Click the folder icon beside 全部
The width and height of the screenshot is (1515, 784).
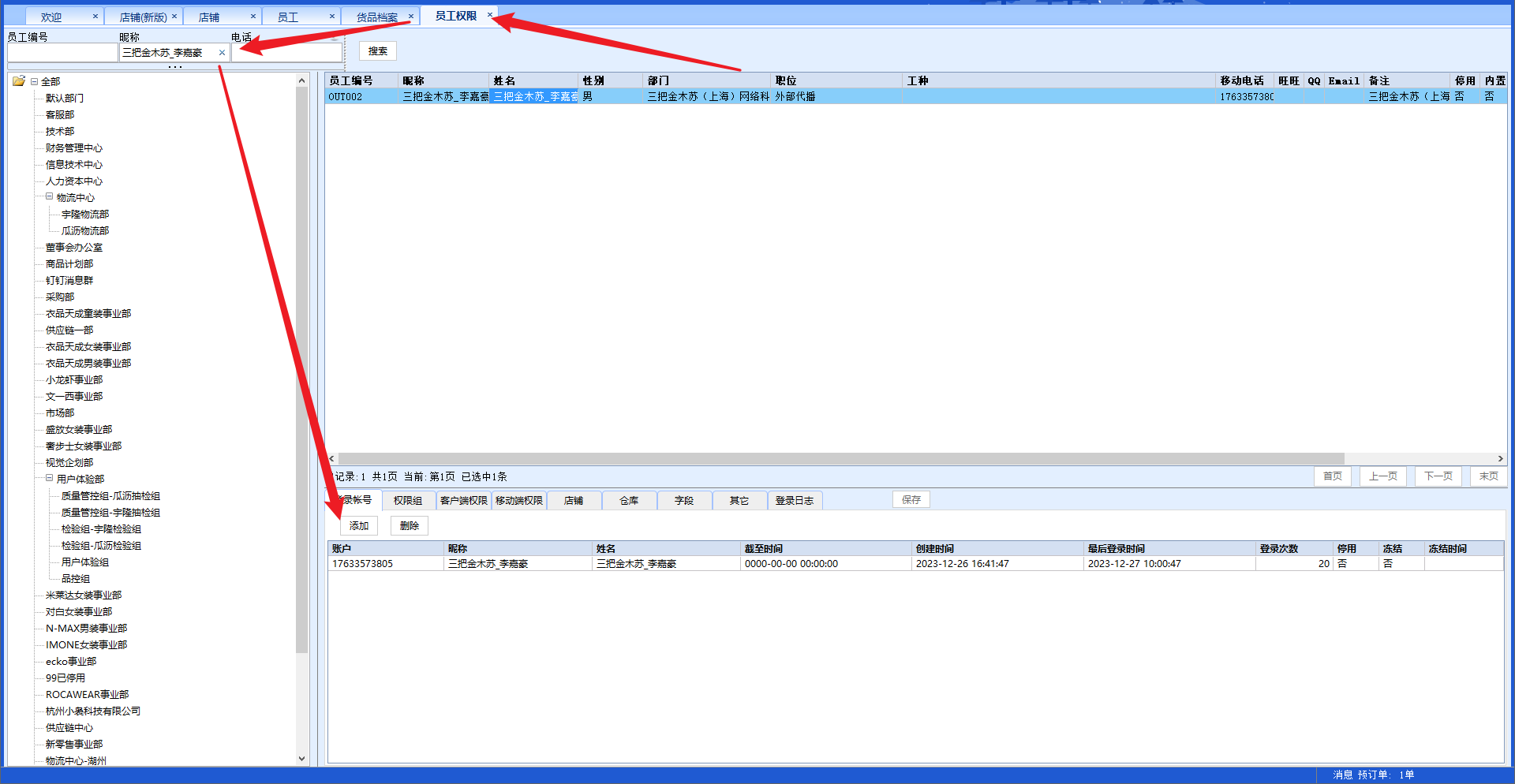point(19,81)
